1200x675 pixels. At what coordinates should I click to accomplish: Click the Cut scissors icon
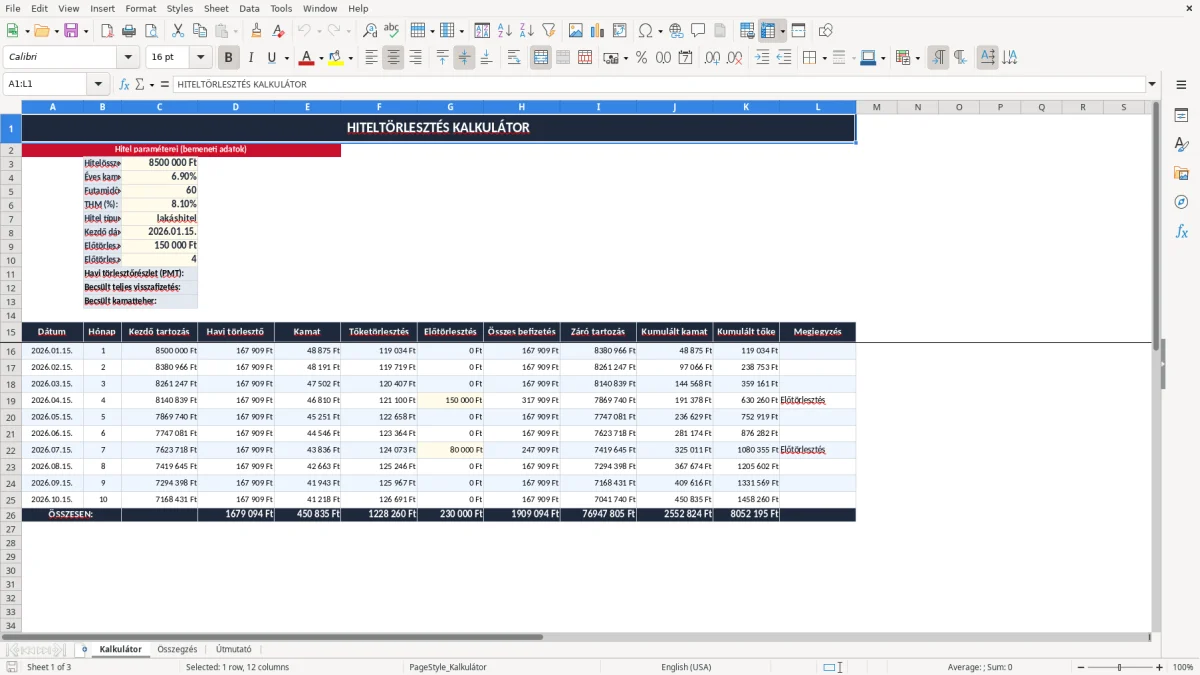click(178, 31)
